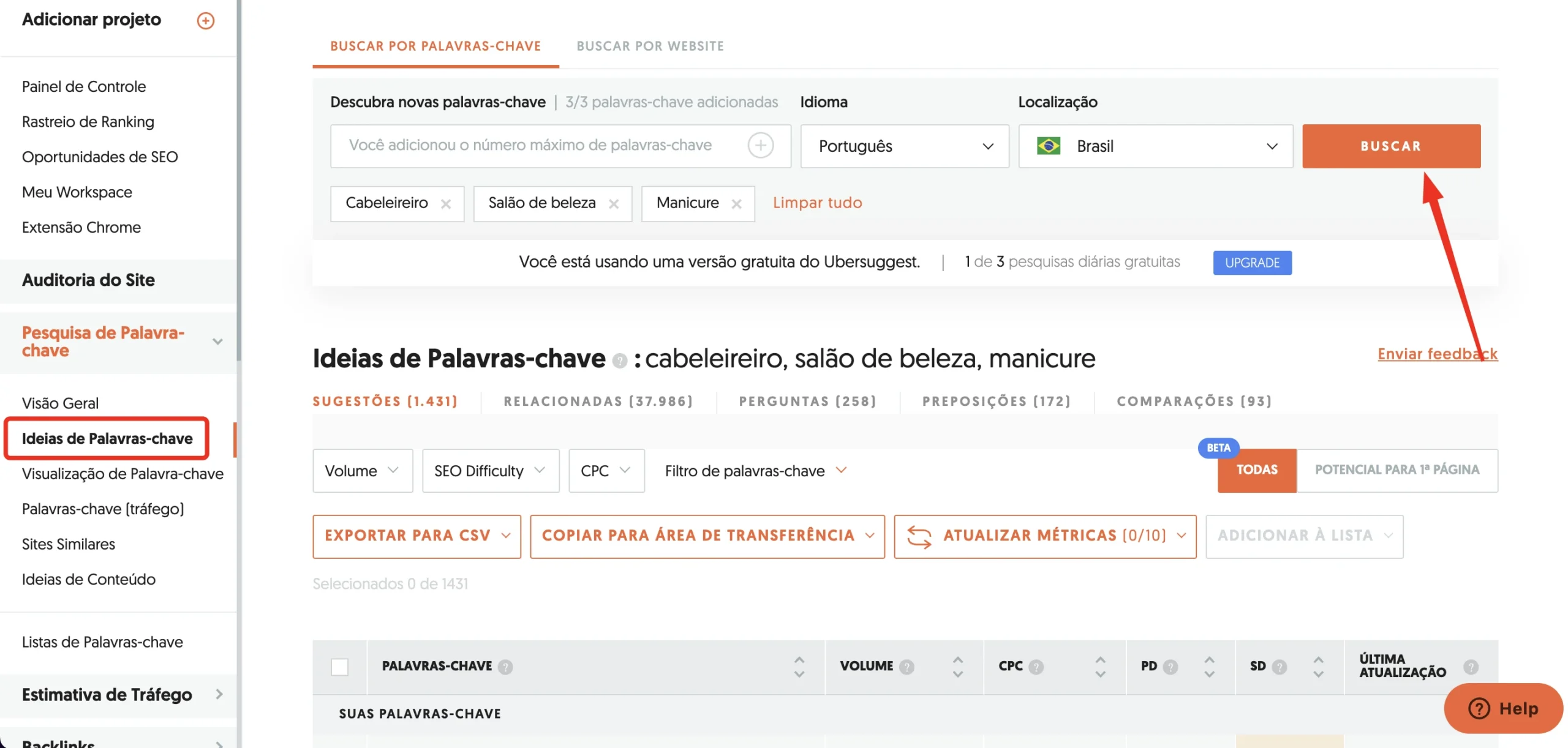The image size is (1568, 748).
Task: Expand Filtro de palavras-chave dropdown
Action: click(755, 471)
